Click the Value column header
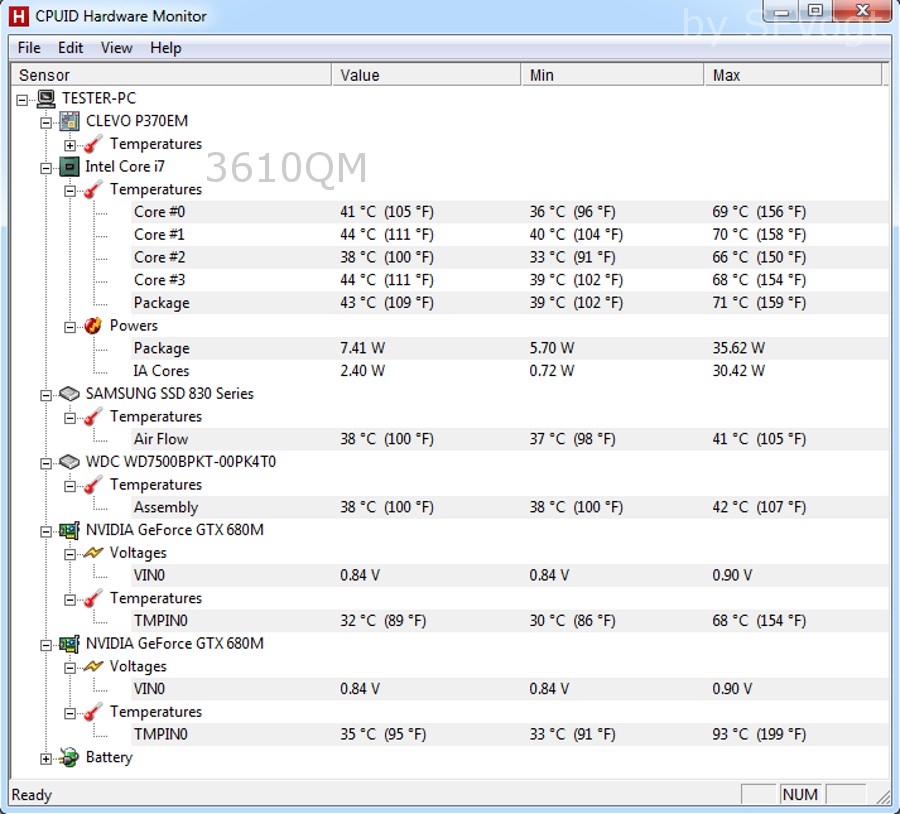Screen dimensions: 900x814 [x=426, y=75]
